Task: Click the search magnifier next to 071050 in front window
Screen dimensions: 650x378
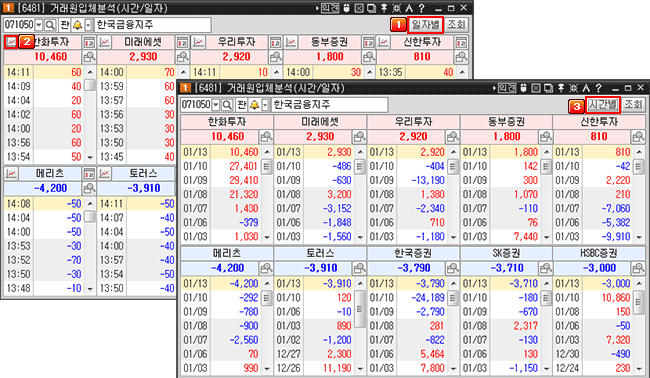Action: click(227, 105)
